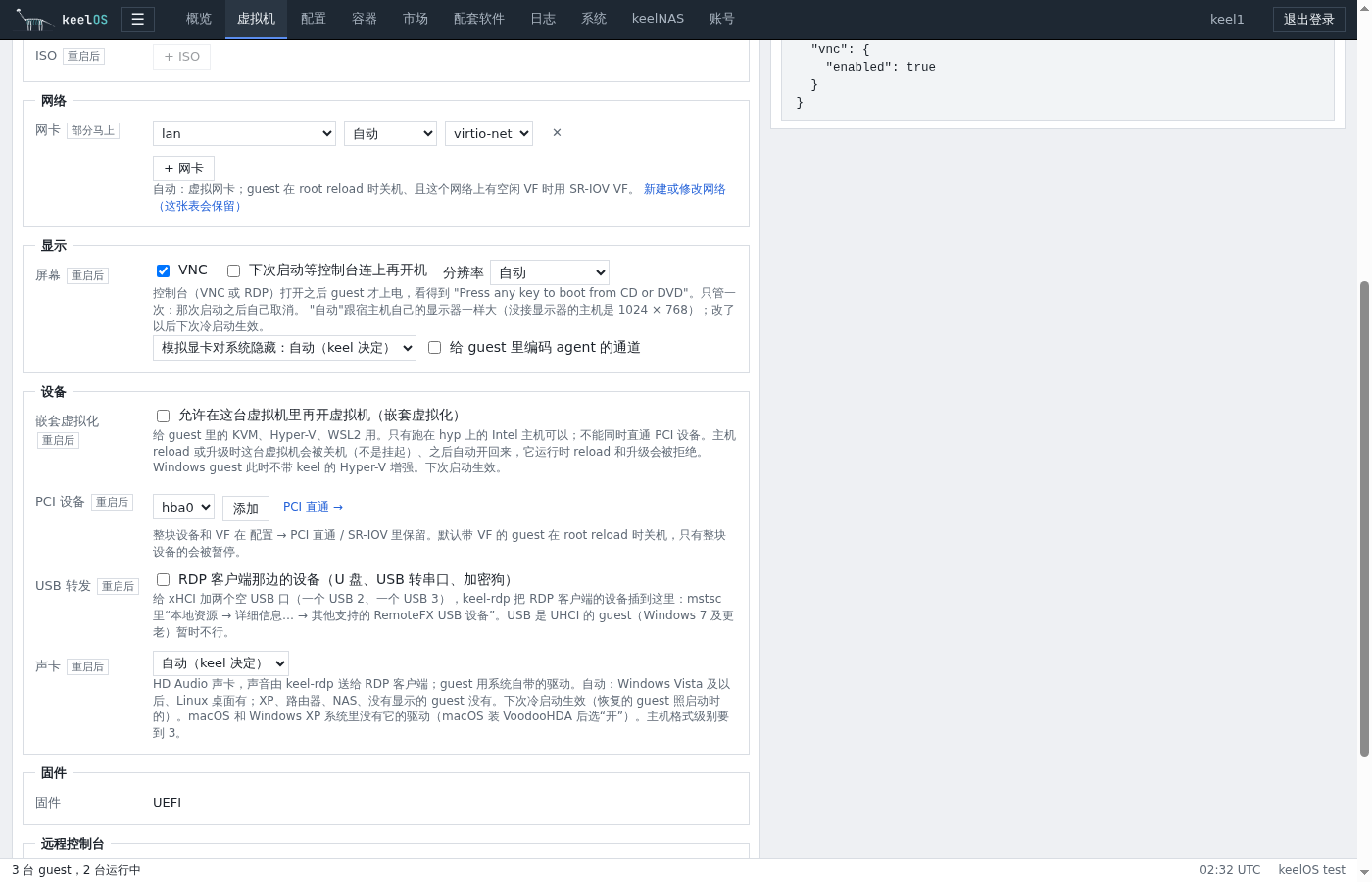Open the virtio-net model dropdown
The image size is (1372, 882).
coord(489,133)
